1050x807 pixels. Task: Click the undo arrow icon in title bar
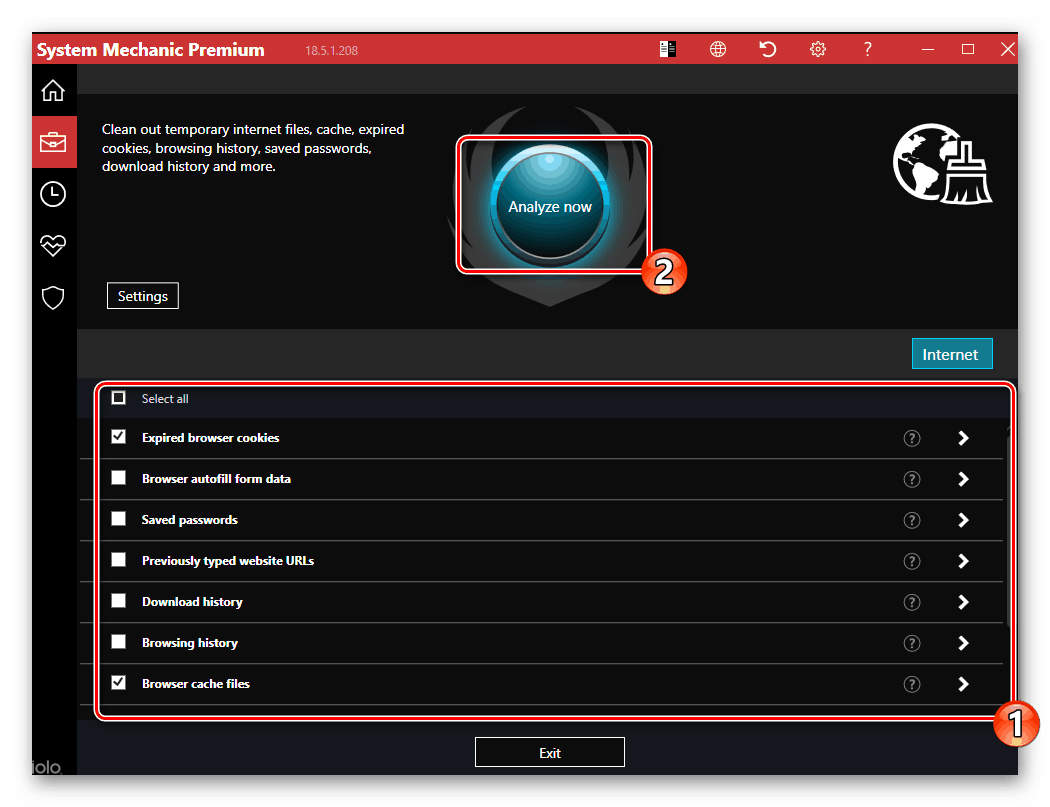click(x=767, y=49)
